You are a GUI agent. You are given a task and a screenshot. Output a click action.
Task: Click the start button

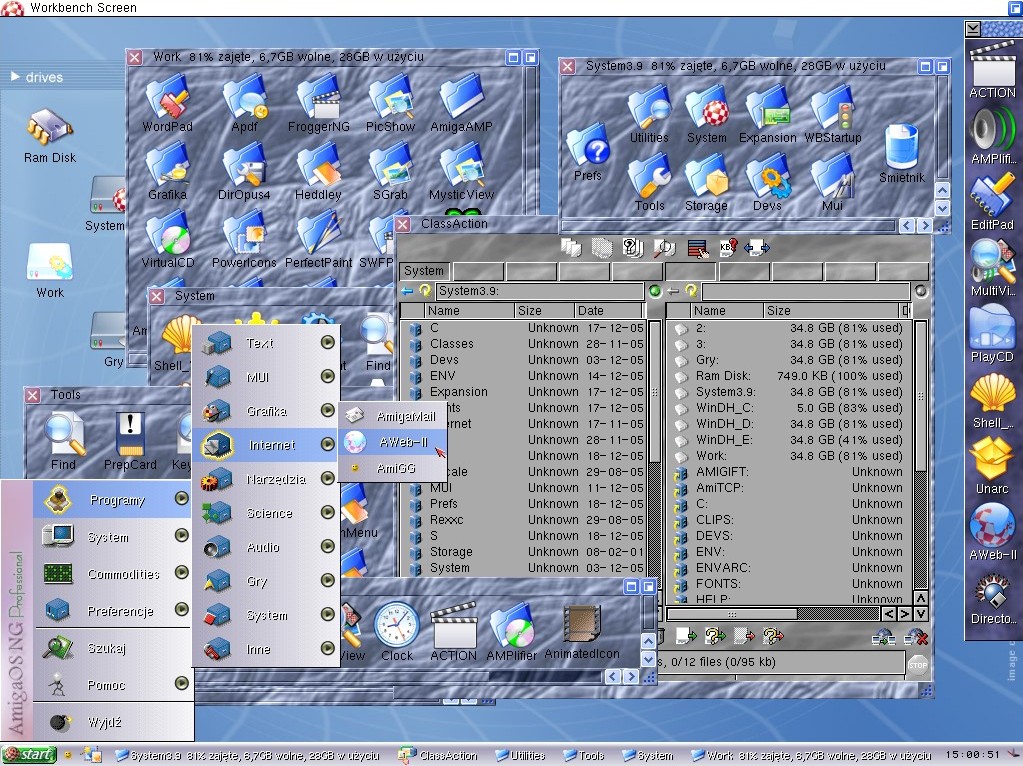pos(29,755)
